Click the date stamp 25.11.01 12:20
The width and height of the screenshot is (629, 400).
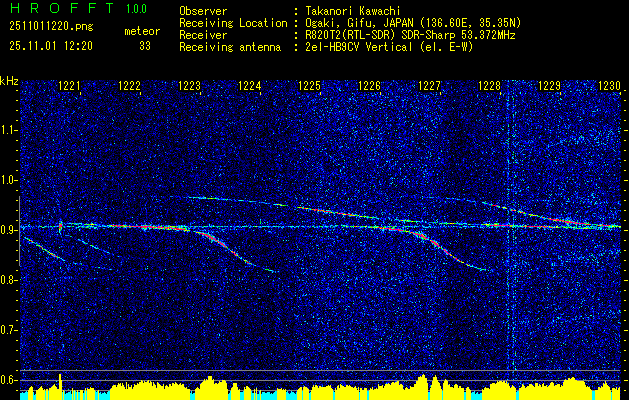pyautogui.click(x=51, y=46)
